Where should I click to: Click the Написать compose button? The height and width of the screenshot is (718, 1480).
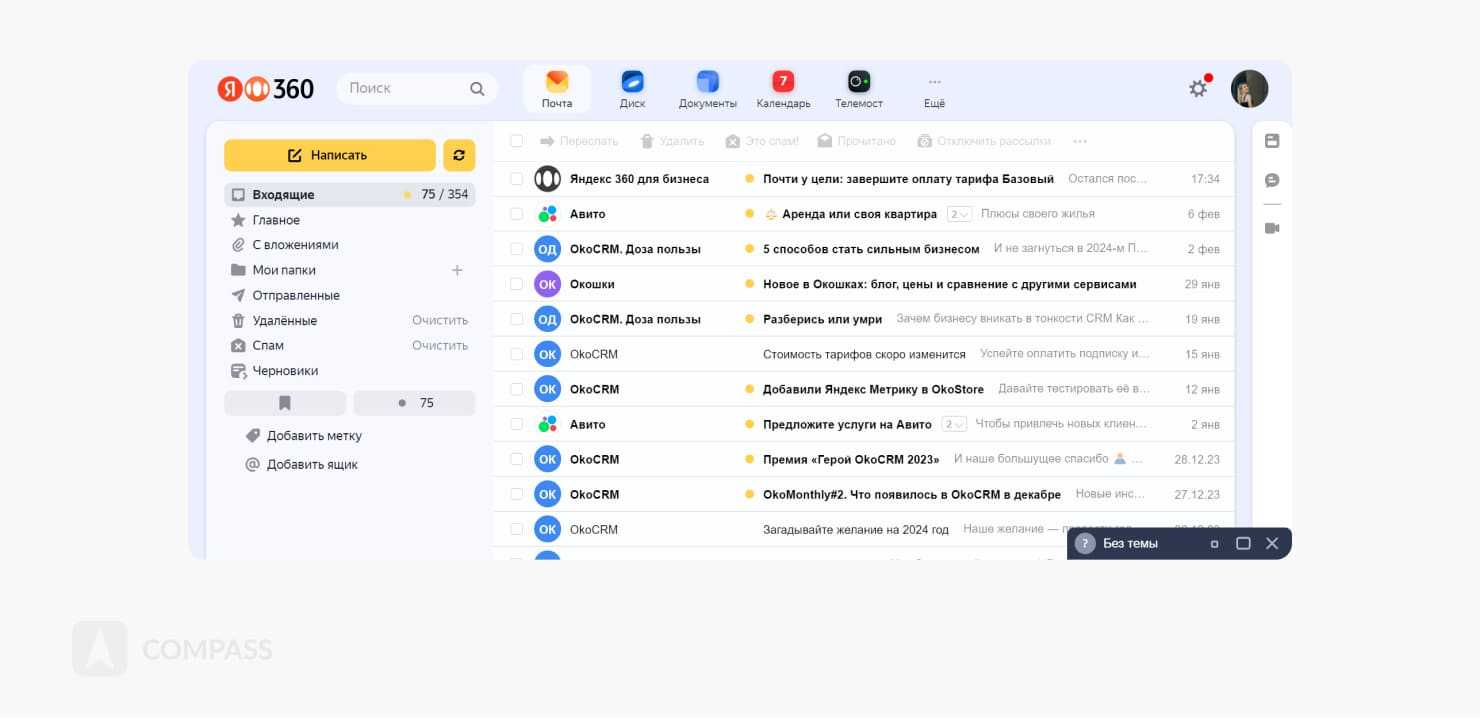tap(329, 155)
